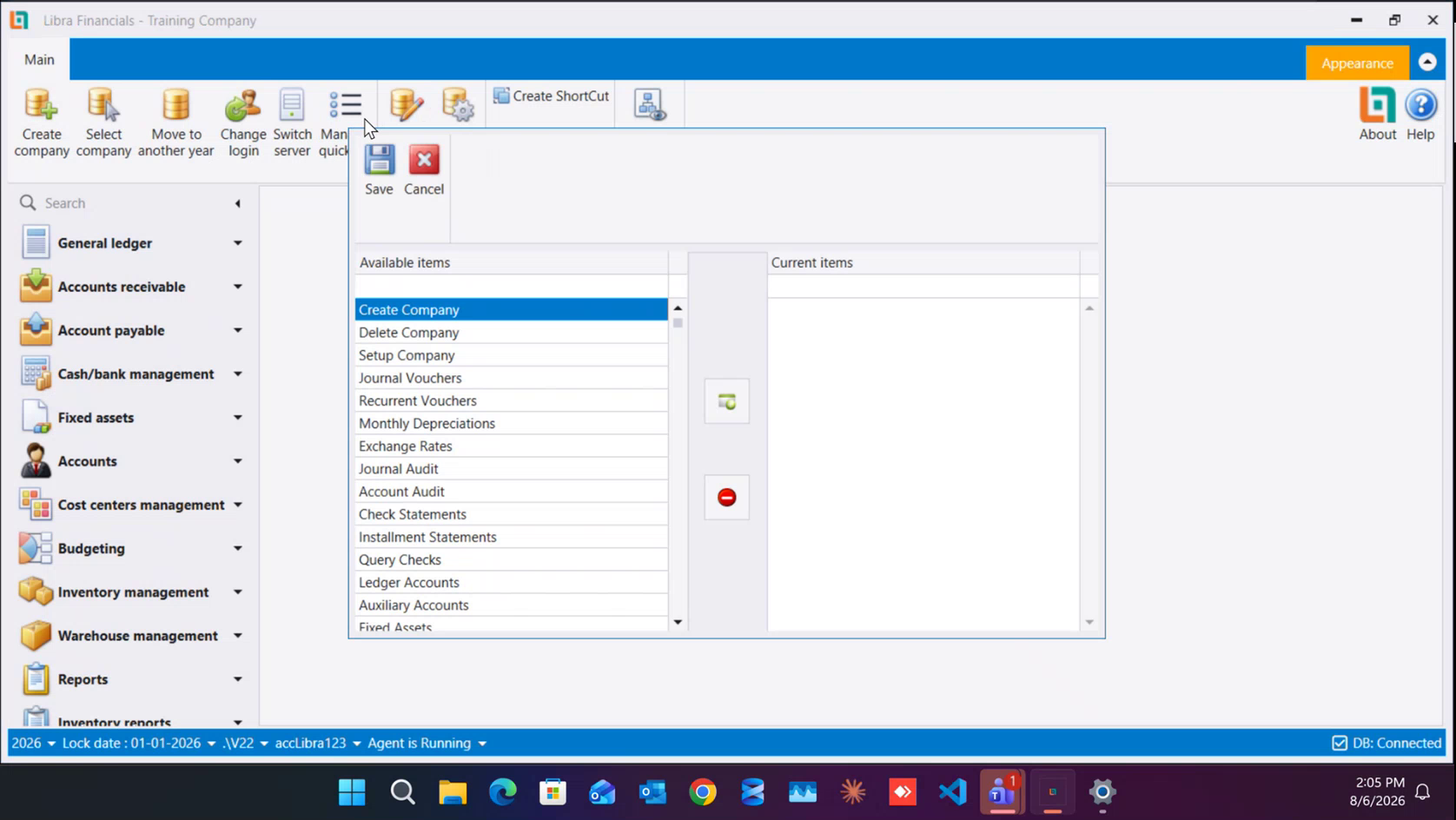1456x820 pixels.
Task: Click the Fixed assets module icon
Action: pos(36,417)
